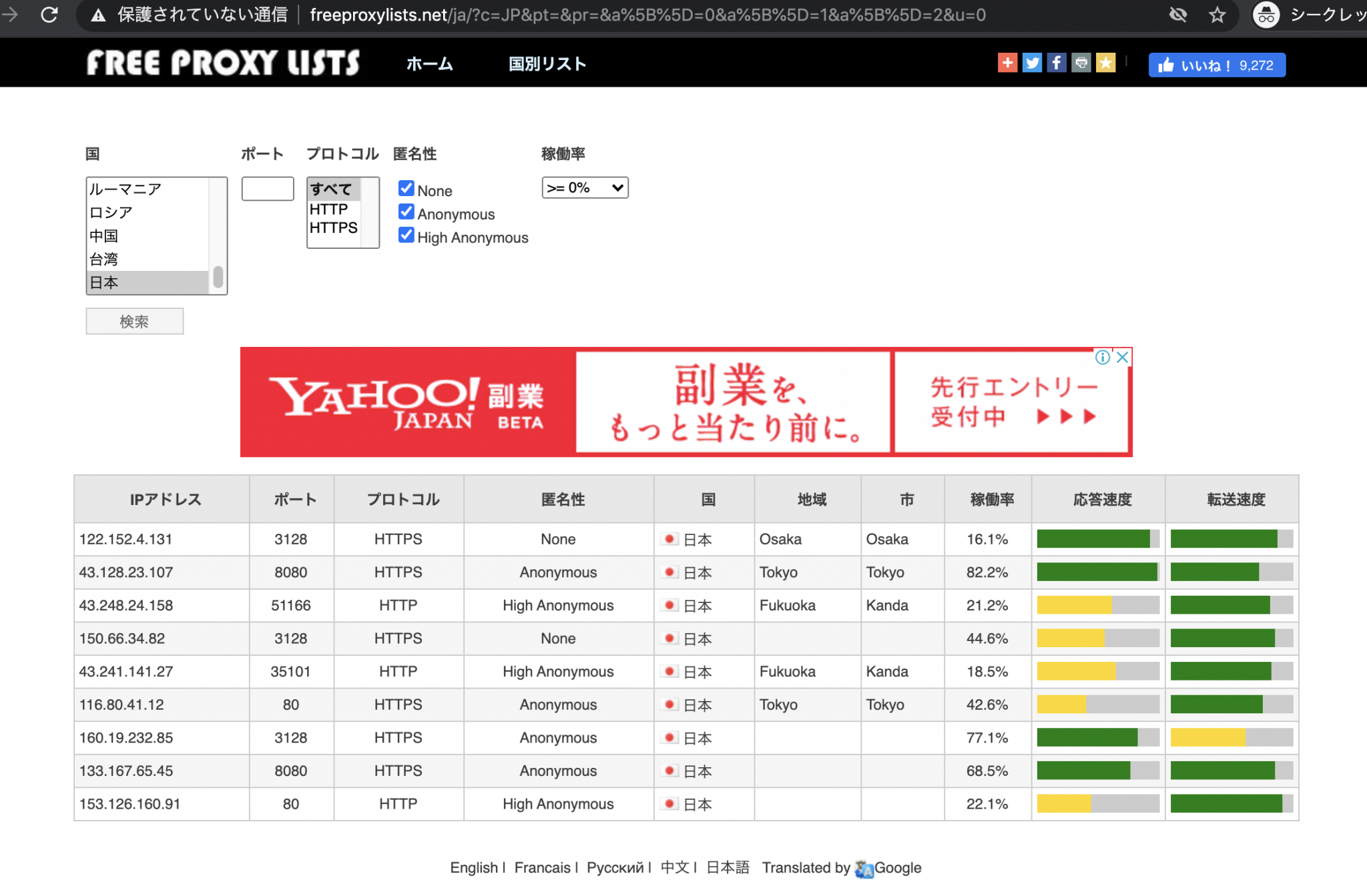
Task: Click IP address 43.128.23.107
Action: pyautogui.click(x=126, y=572)
